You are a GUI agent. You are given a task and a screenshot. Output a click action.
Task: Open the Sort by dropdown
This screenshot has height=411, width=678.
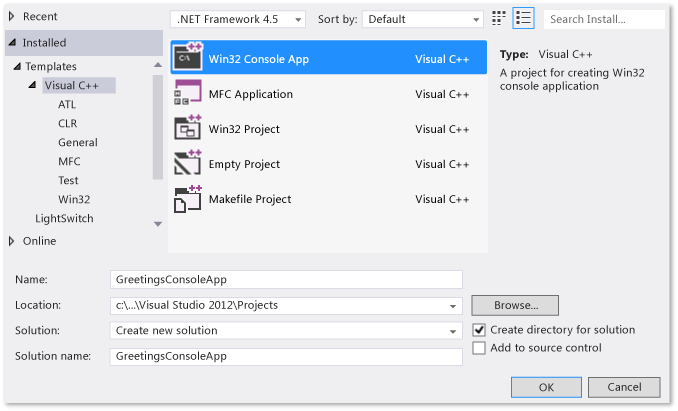(x=423, y=19)
